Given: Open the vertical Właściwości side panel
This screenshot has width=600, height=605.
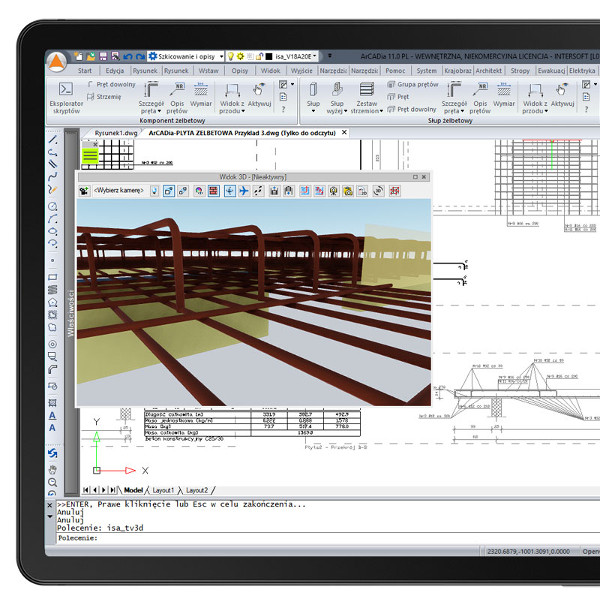Looking at the screenshot, I should pyautogui.click(x=71, y=312).
